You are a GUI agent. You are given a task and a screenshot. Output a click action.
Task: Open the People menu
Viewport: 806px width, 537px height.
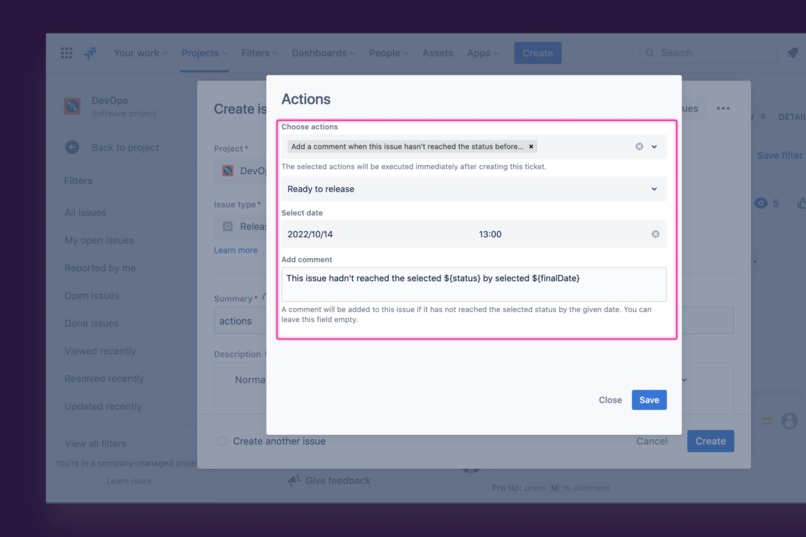tap(388, 53)
